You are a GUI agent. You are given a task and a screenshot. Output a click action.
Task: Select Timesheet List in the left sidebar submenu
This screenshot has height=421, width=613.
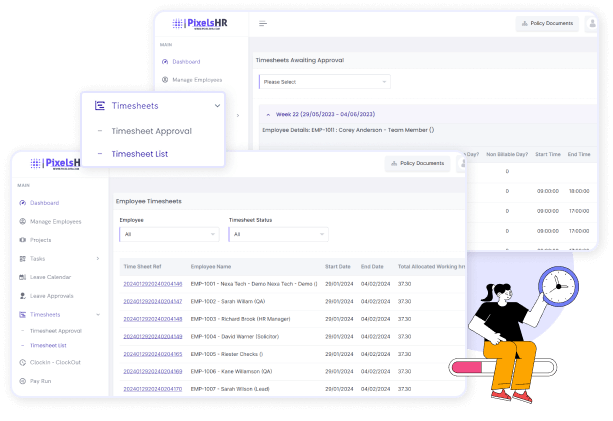pos(49,345)
